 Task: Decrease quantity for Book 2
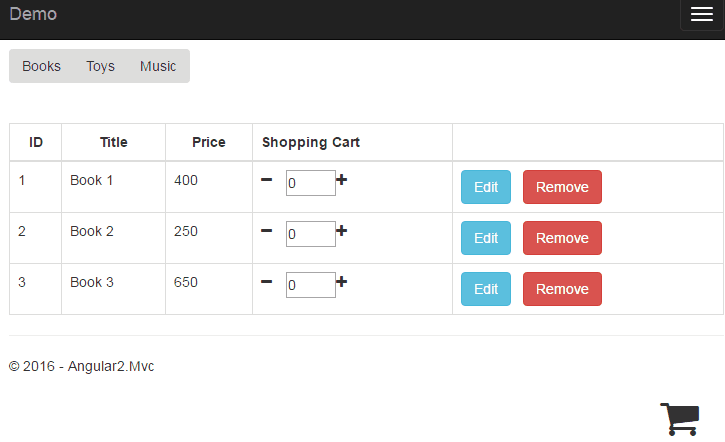[266, 231]
